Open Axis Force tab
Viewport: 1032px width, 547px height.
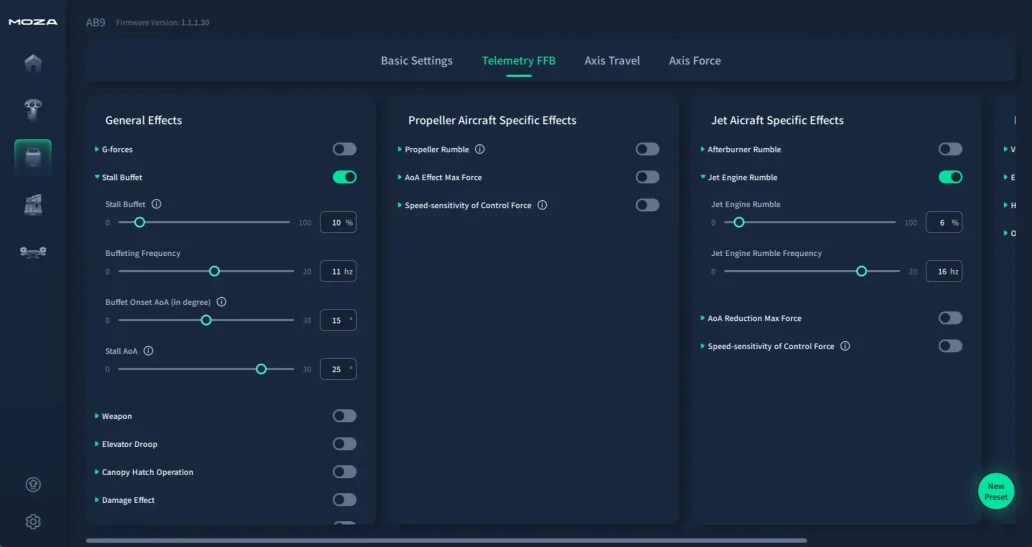pos(695,61)
